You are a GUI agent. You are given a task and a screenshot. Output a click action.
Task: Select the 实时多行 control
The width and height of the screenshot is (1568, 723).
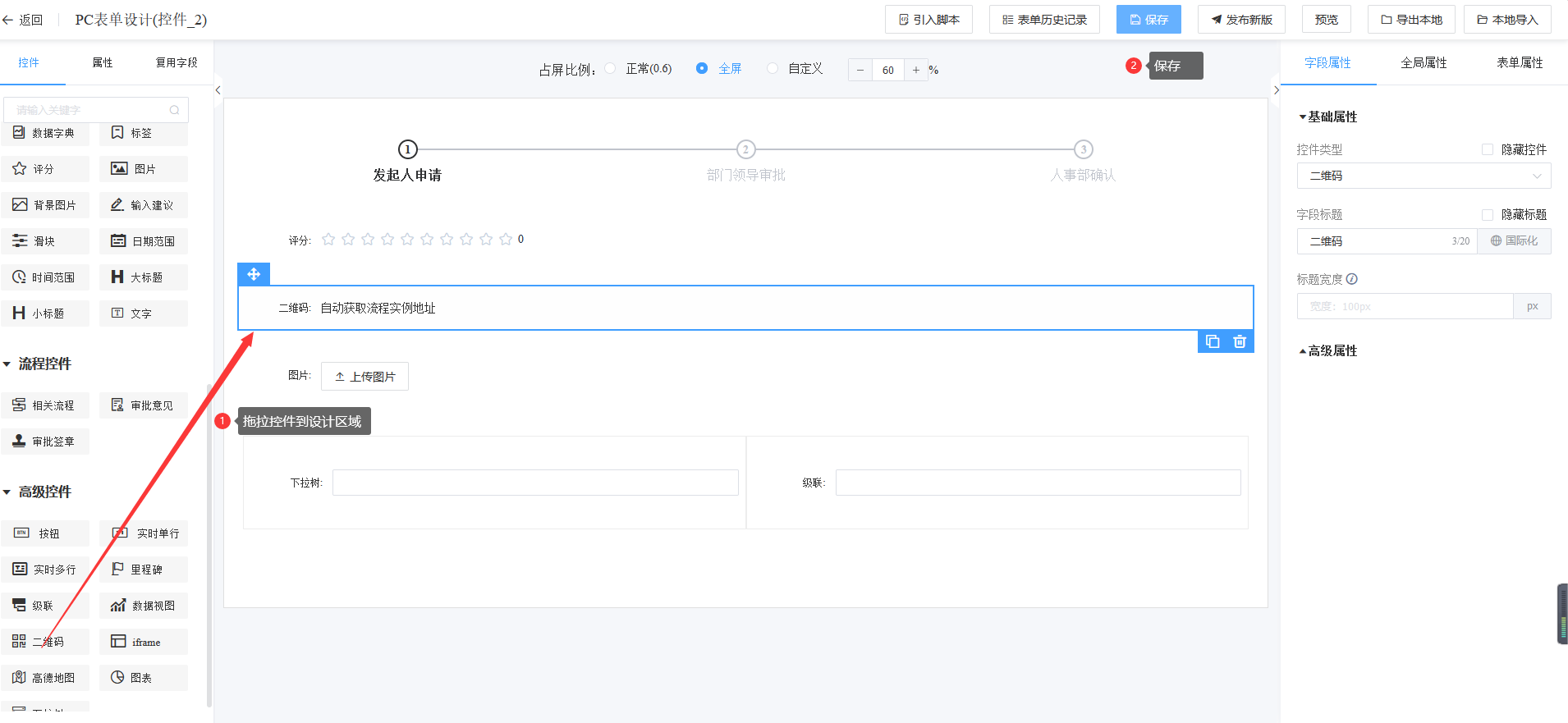click(x=45, y=570)
